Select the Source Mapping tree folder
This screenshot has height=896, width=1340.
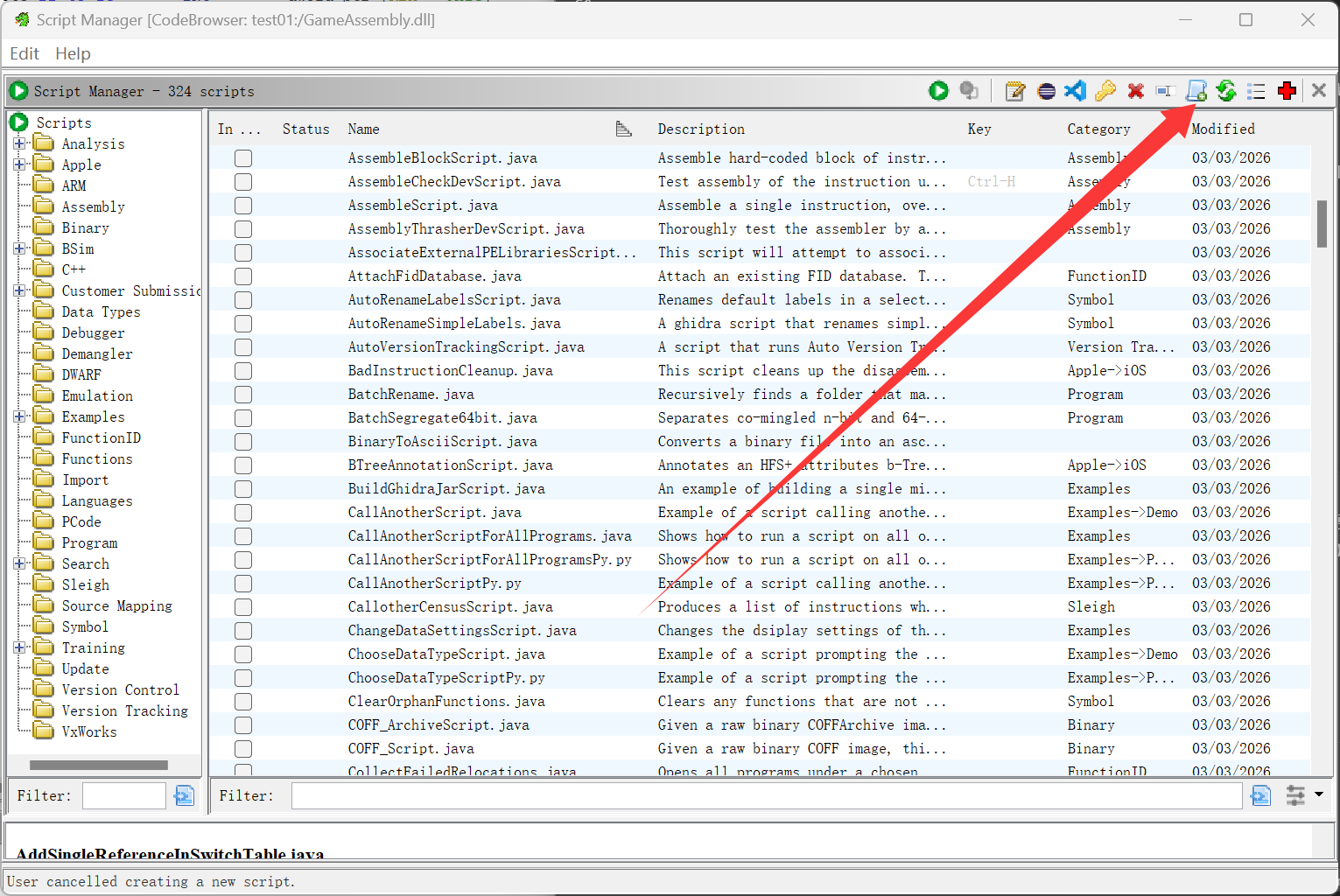click(x=116, y=605)
